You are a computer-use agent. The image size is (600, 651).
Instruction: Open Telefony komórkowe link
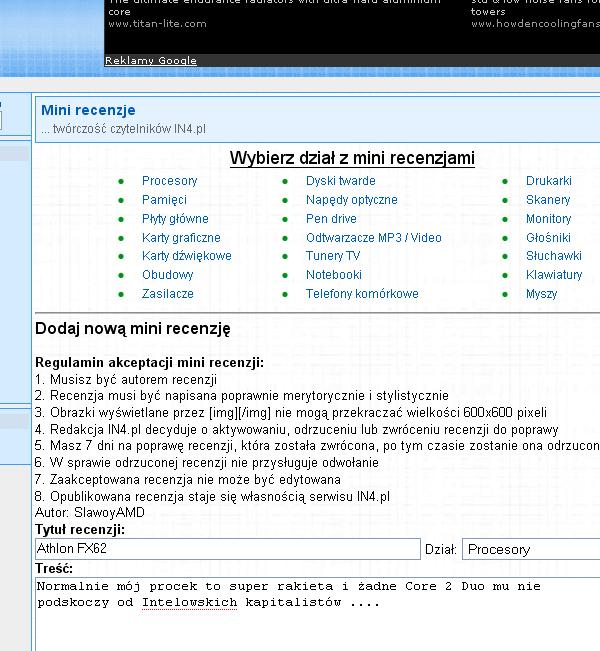click(362, 294)
